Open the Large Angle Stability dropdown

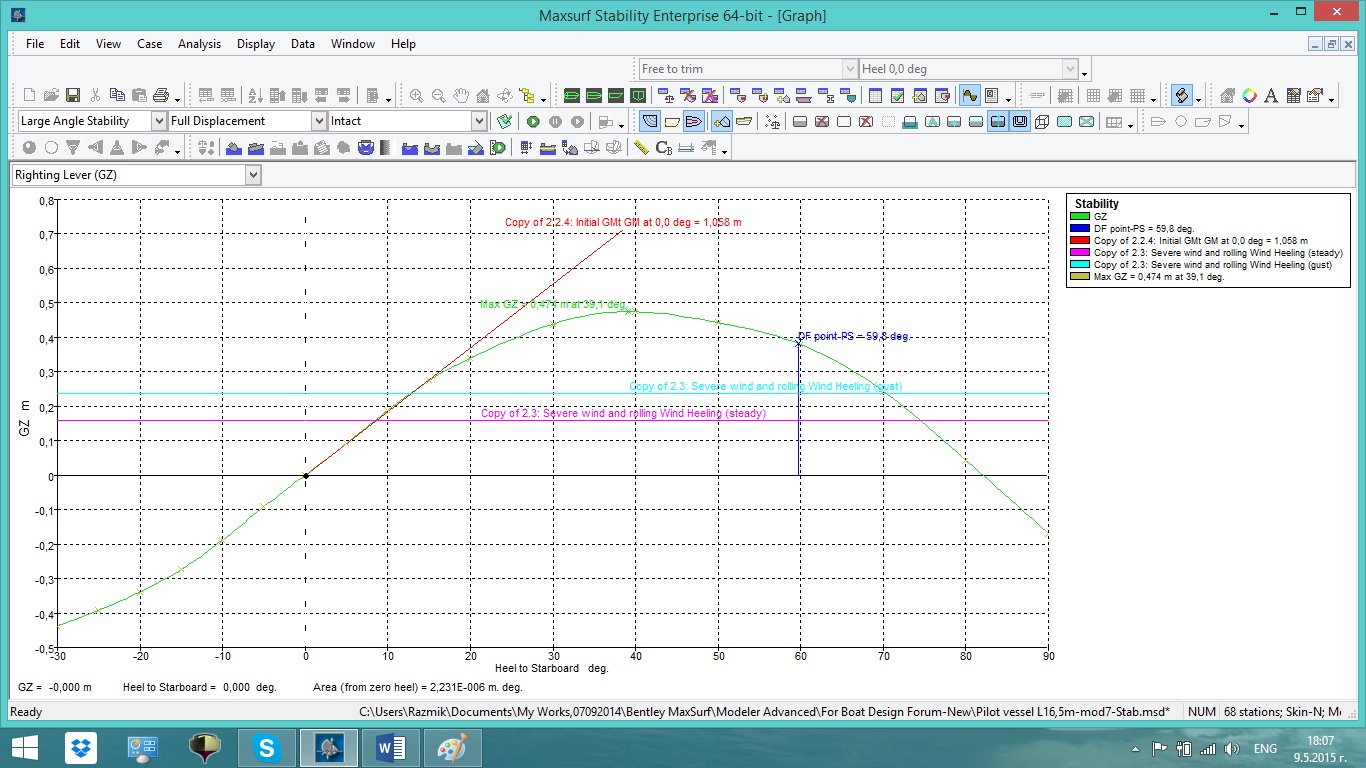pyautogui.click(x=159, y=121)
